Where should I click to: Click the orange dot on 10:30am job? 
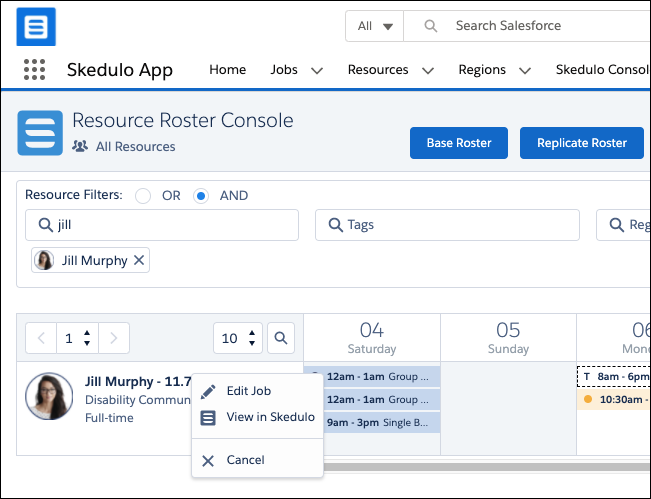588,399
